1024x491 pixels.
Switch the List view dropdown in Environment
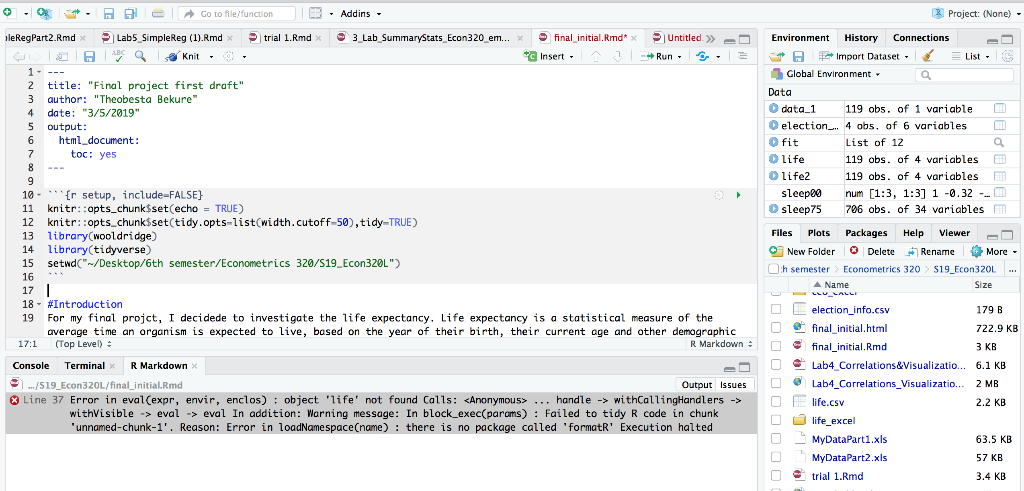click(x=970, y=56)
